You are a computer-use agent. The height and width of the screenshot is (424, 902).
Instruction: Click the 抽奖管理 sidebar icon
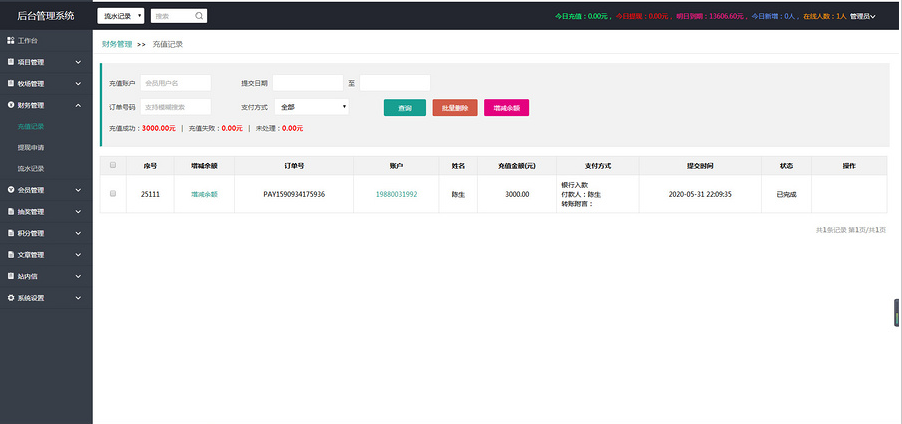[x=10, y=211]
